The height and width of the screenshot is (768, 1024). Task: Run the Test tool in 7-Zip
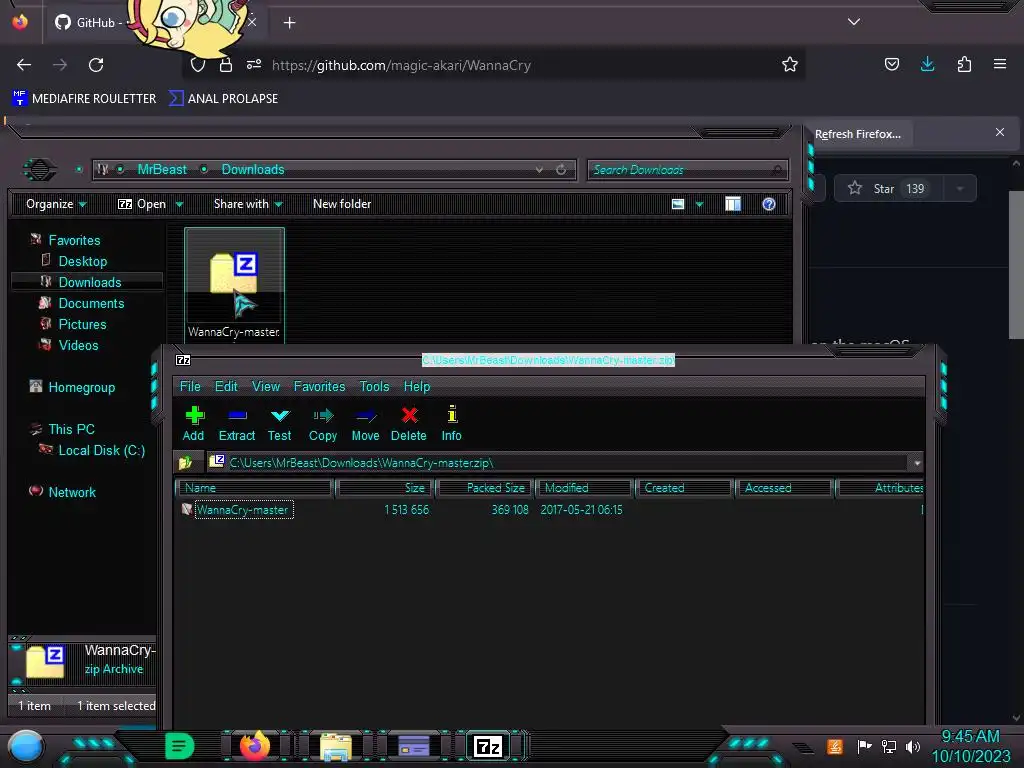(280, 423)
